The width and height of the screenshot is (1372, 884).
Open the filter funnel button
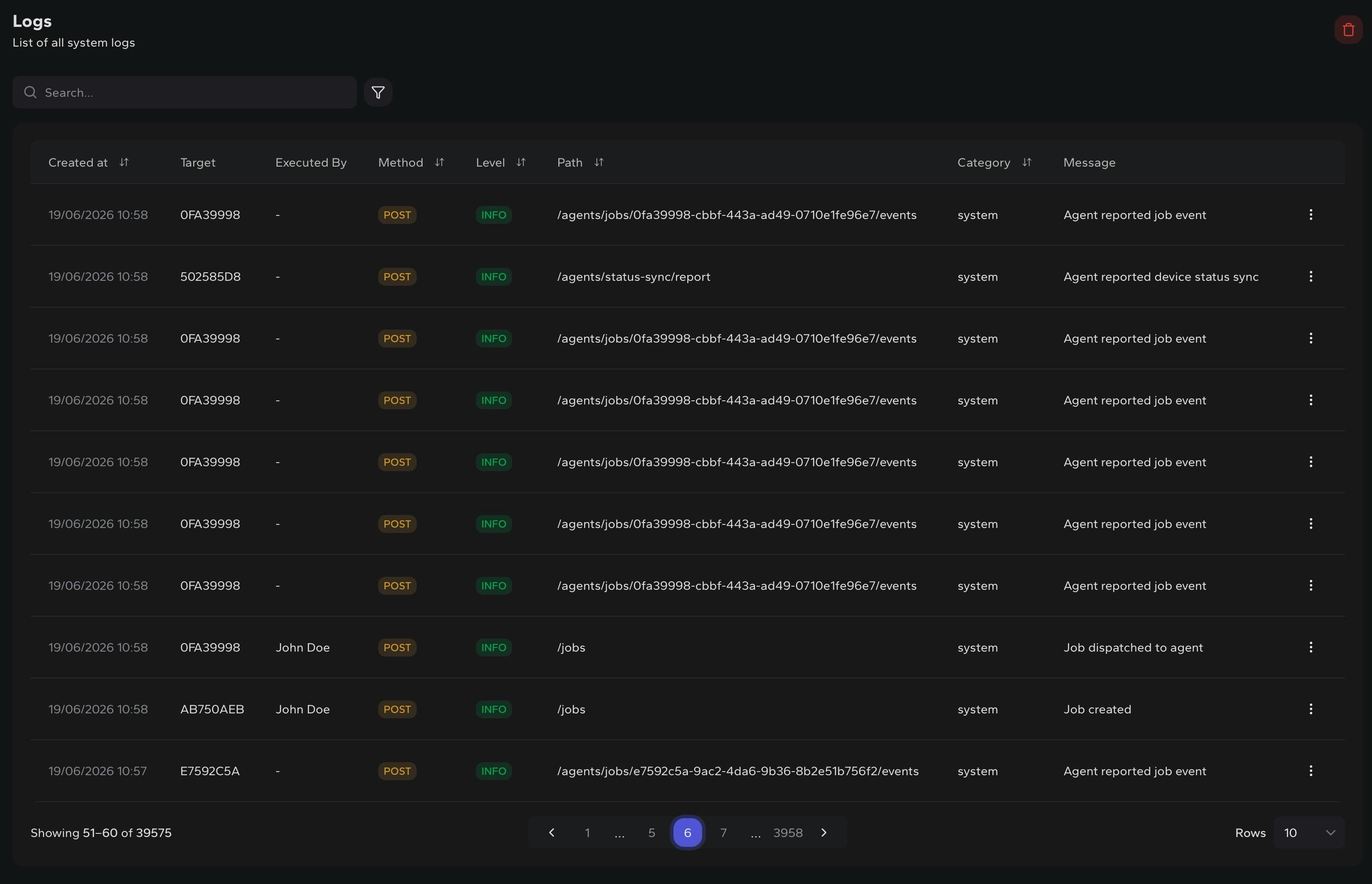(378, 92)
